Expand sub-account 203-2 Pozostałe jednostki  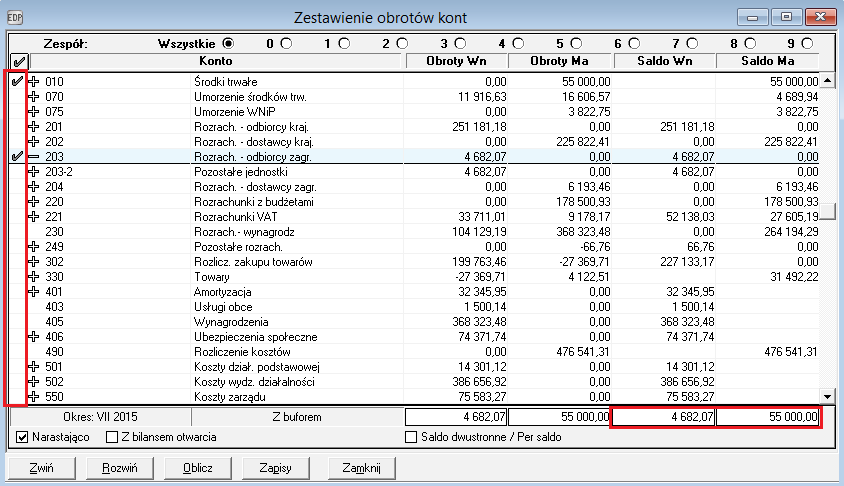click(33, 172)
